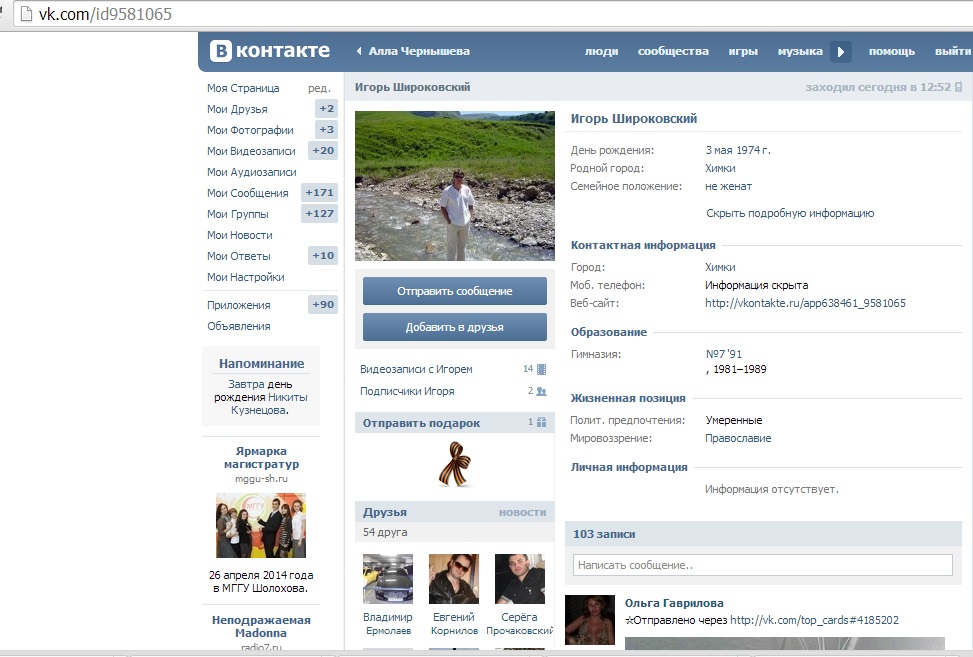Click the +171 messages counter
This screenshot has width=973, height=657.
[x=320, y=193]
